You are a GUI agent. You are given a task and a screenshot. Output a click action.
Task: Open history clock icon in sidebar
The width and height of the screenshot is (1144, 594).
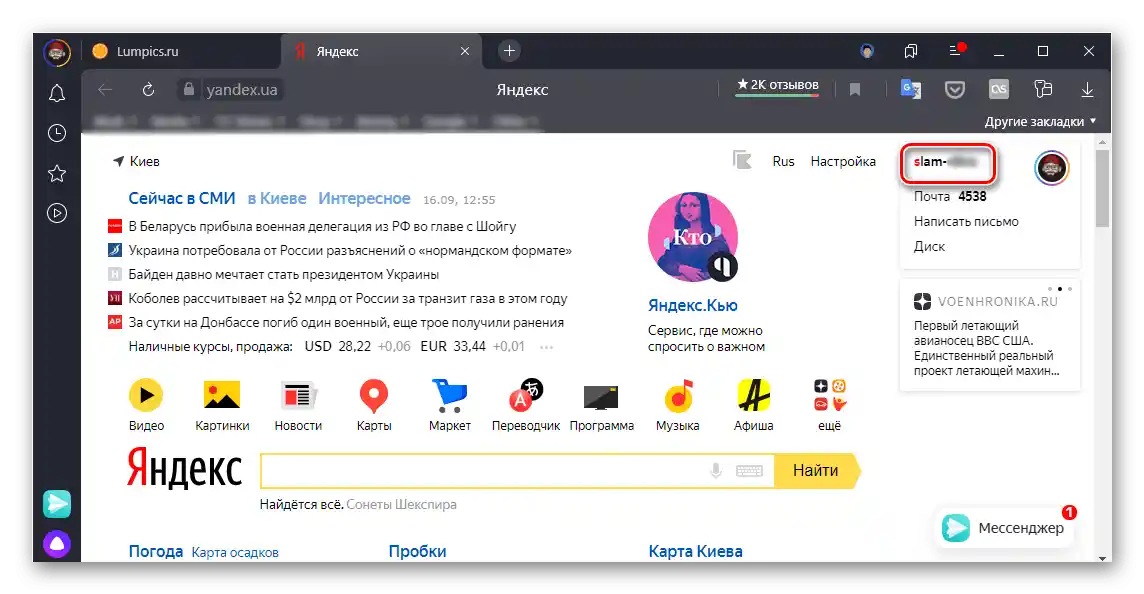[x=57, y=133]
